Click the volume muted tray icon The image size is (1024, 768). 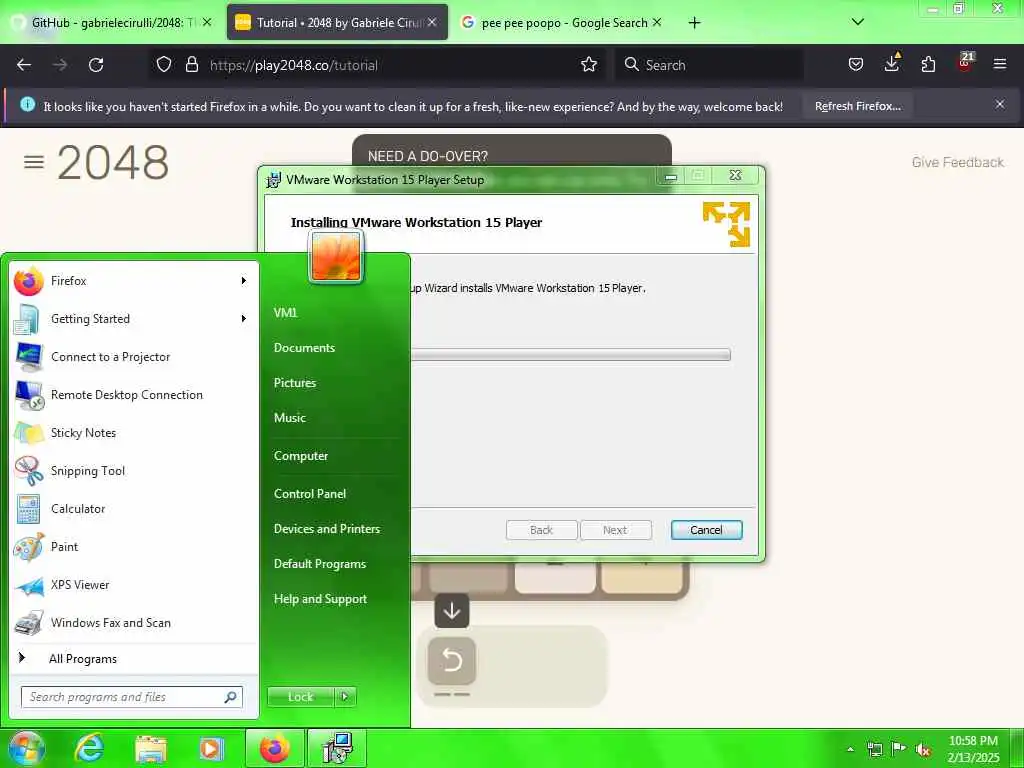click(x=923, y=750)
